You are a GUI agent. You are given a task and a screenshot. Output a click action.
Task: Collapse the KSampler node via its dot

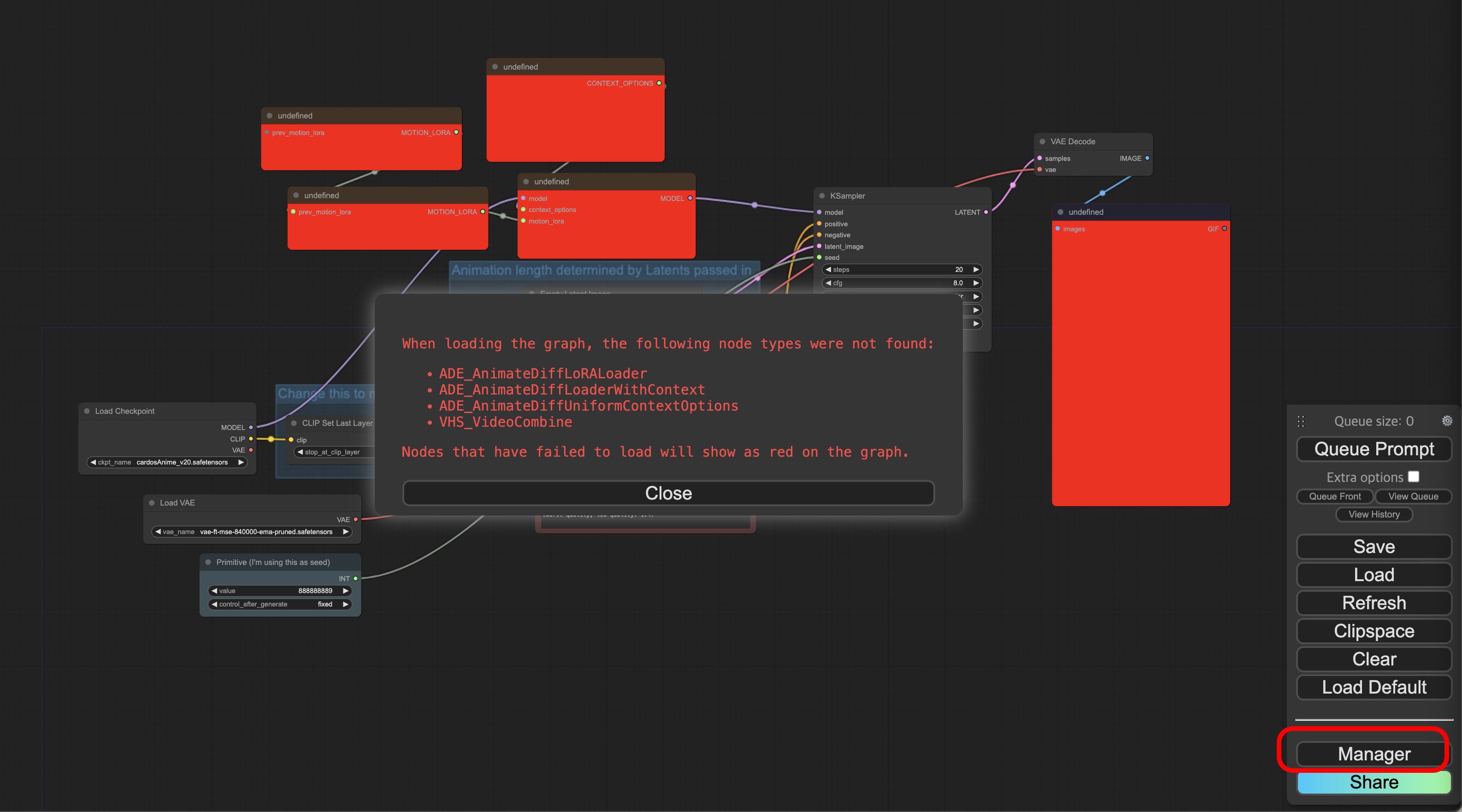(822, 196)
